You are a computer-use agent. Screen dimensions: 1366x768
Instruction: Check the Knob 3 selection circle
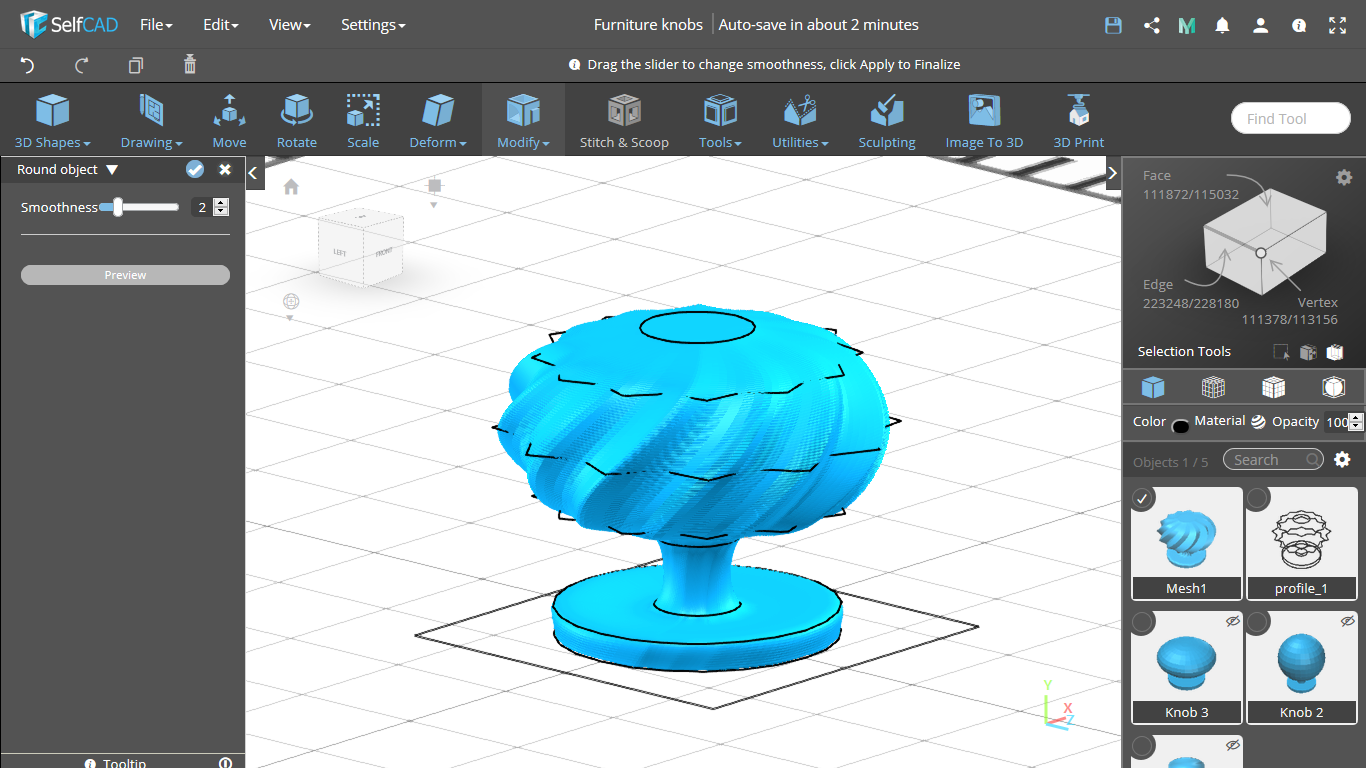(1142, 623)
